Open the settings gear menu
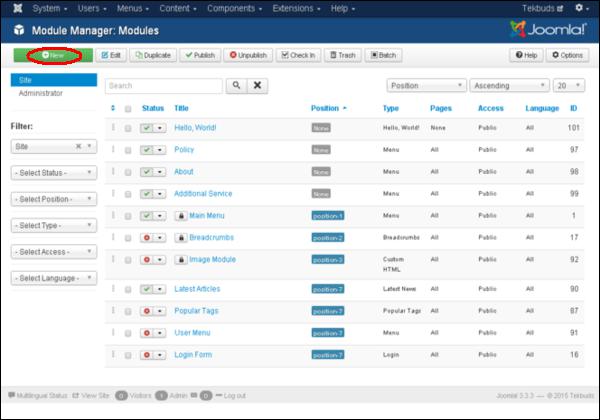 582,8
